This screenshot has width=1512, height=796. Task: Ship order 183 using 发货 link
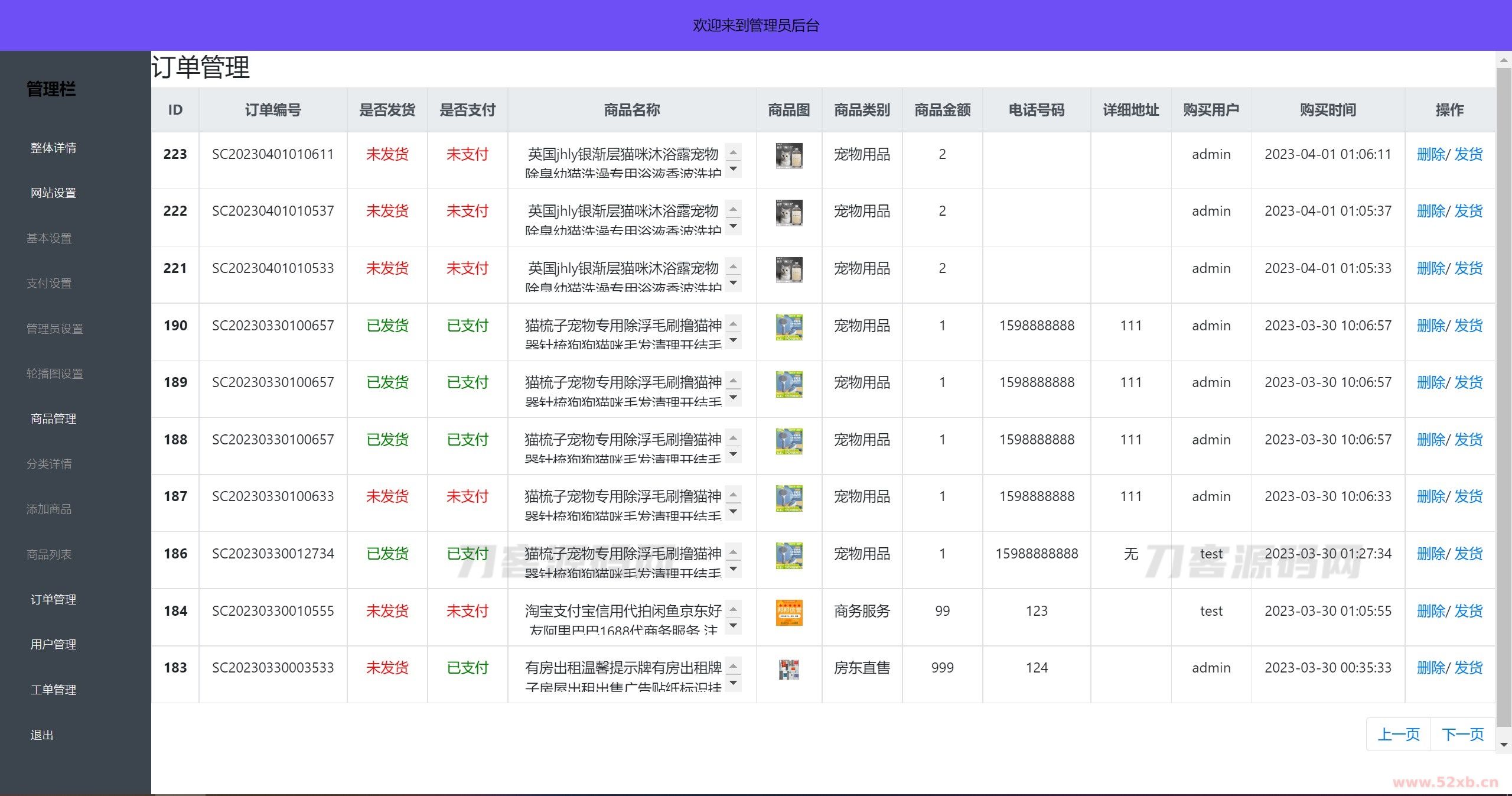point(1468,668)
